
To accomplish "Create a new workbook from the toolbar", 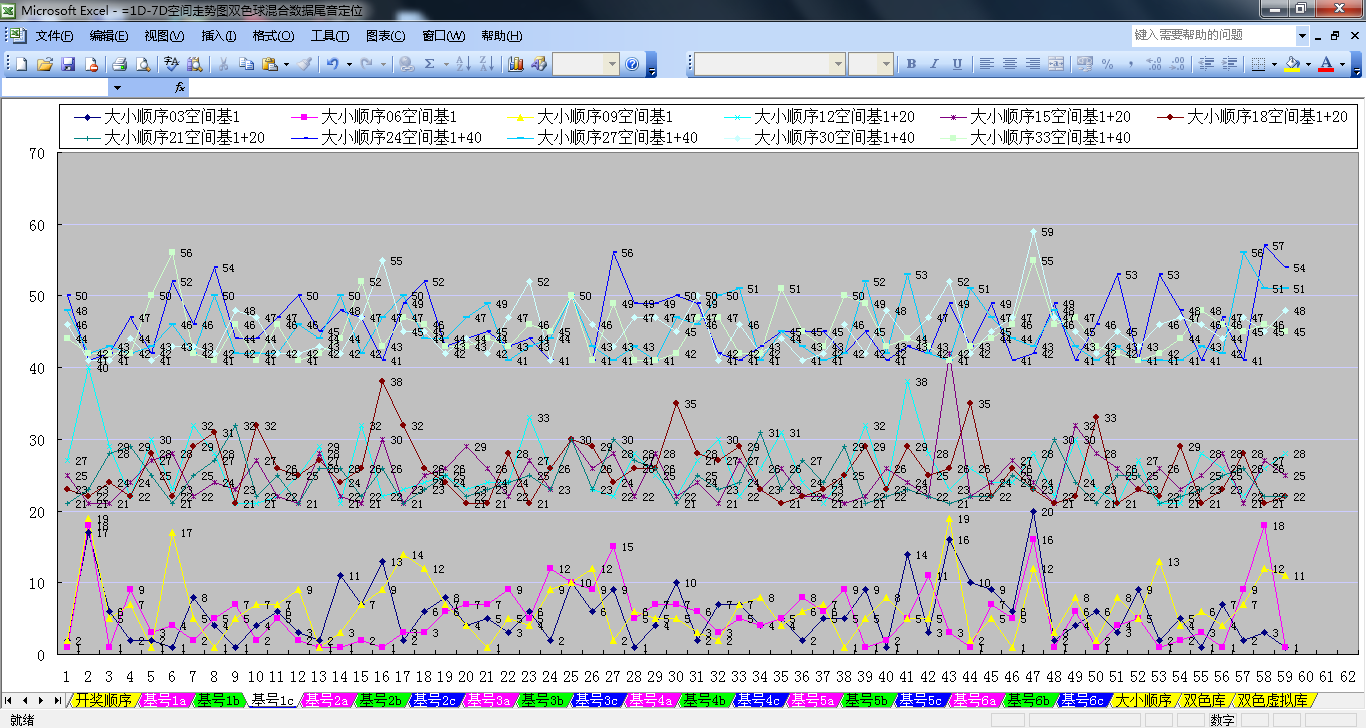I will click(21, 64).
